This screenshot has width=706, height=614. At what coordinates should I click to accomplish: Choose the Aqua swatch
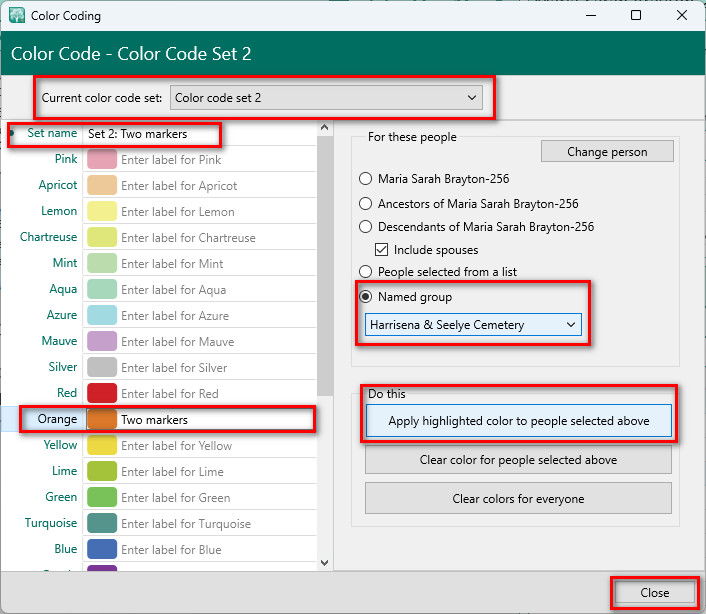coord(102,289)
